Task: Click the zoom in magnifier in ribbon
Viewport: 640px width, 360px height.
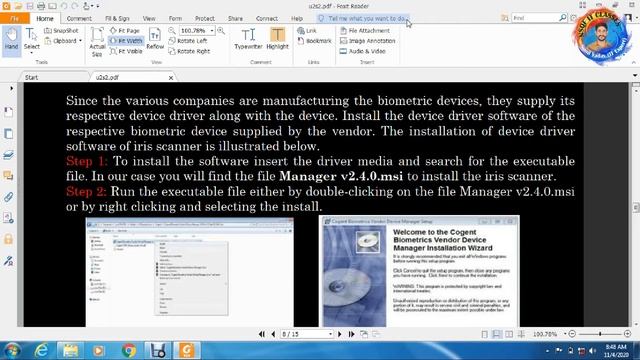Action: coord(221,31)
